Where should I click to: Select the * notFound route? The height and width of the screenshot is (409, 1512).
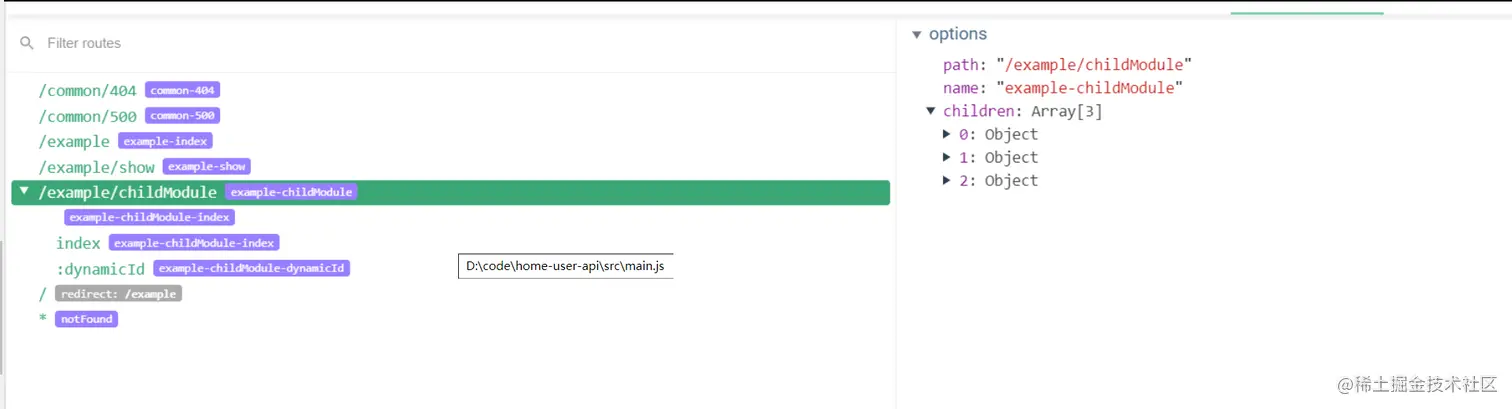pos(86,319)
